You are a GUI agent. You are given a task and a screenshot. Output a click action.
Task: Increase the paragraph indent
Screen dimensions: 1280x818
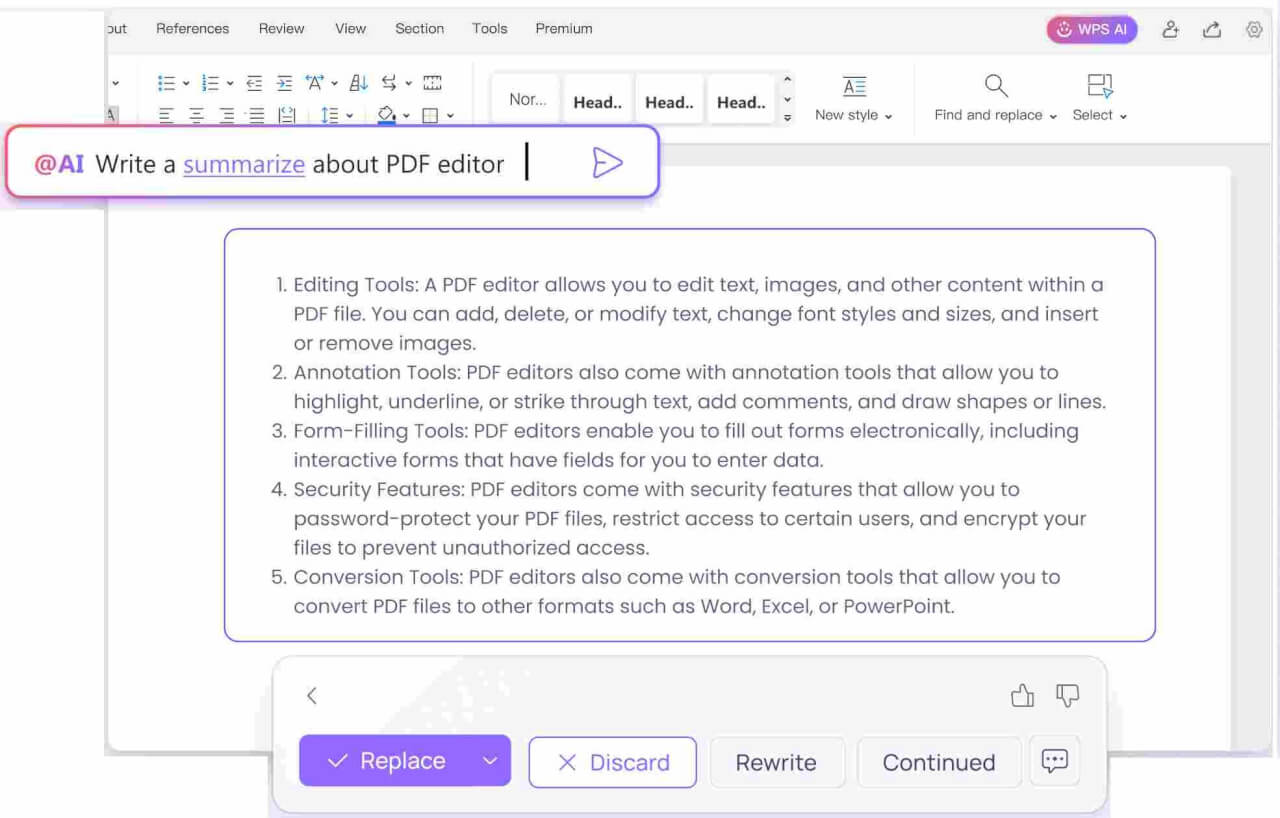pos(284,83)
